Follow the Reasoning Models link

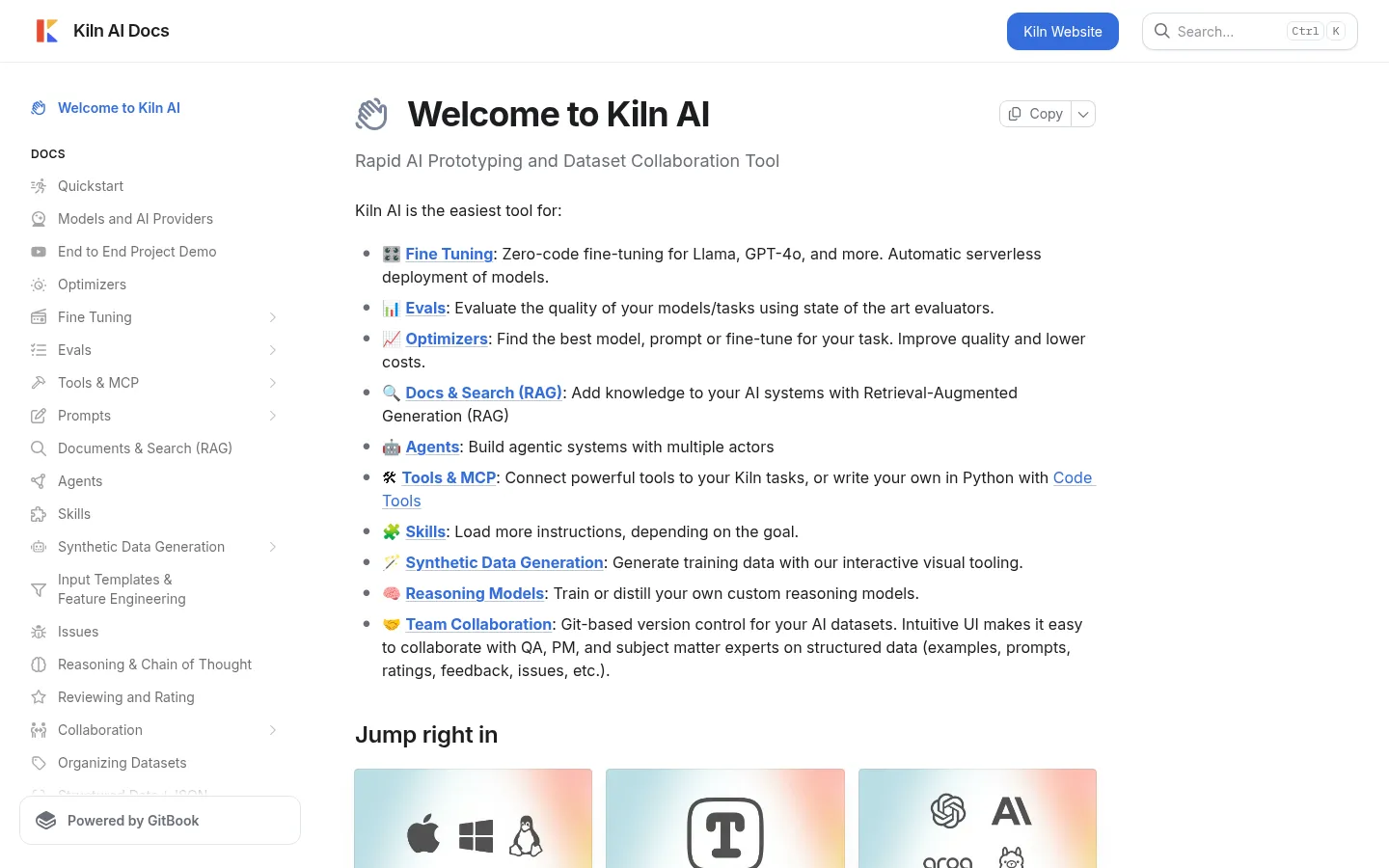(475, 593)
